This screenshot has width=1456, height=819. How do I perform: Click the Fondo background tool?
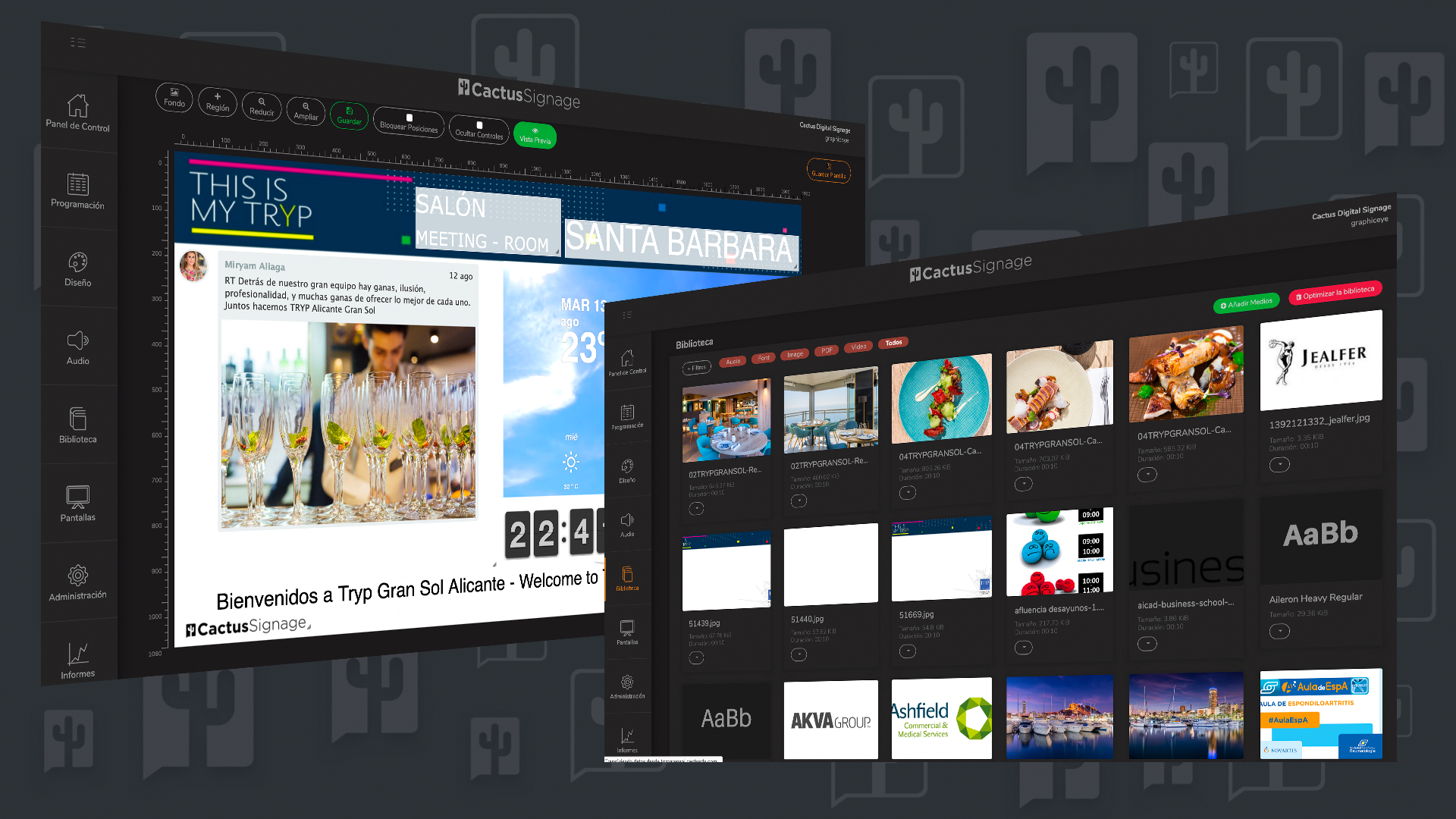click(174, 98)
